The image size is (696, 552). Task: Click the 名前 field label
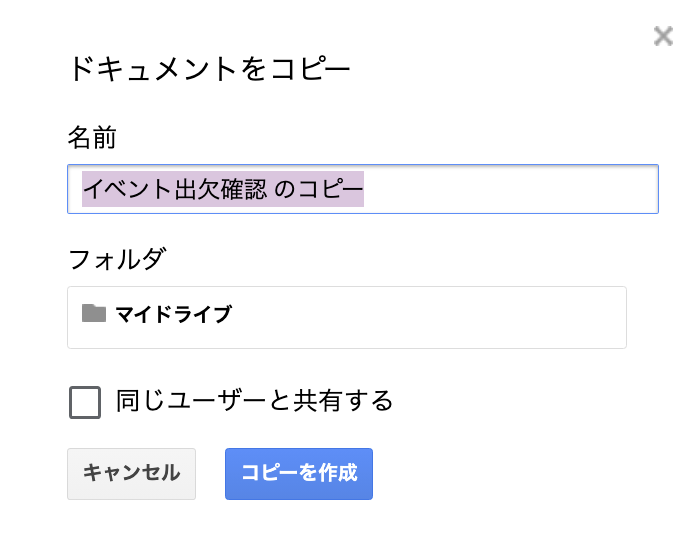93,137
